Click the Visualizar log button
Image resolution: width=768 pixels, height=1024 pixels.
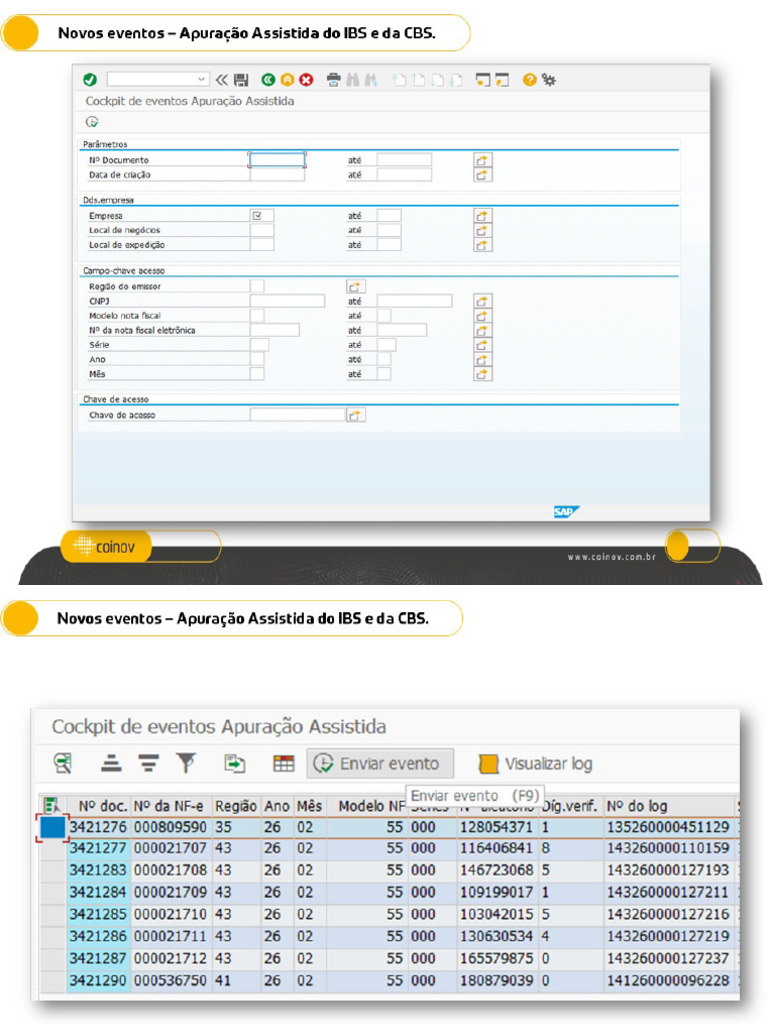point(536,763)
